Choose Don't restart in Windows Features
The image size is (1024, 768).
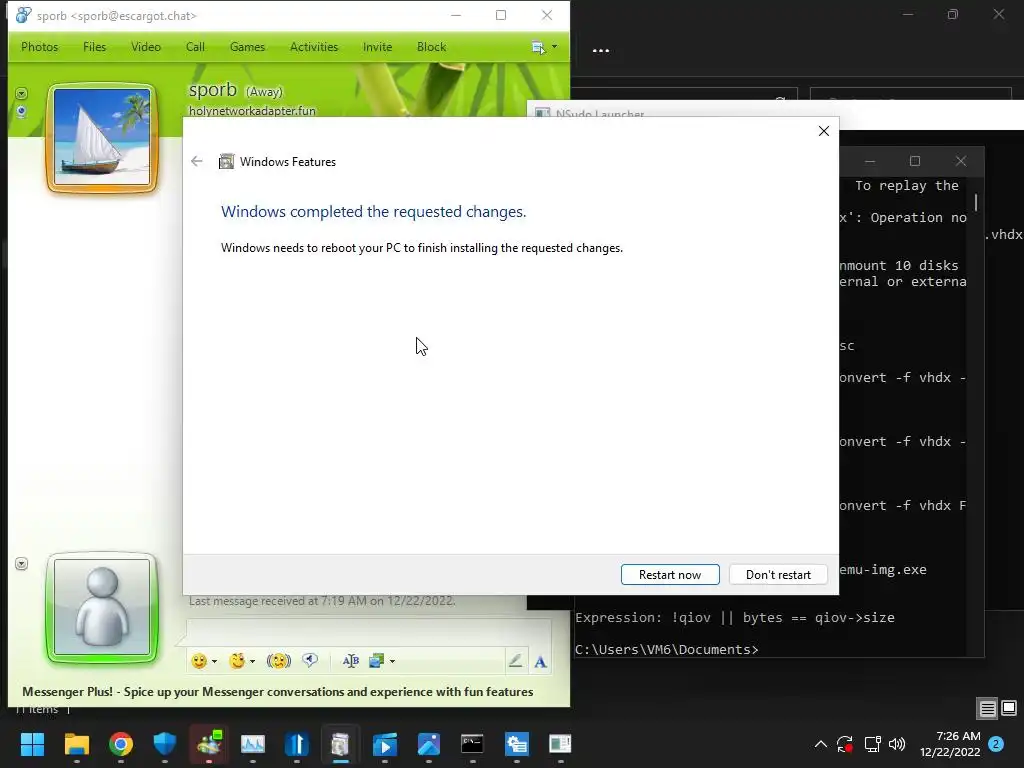778,575
